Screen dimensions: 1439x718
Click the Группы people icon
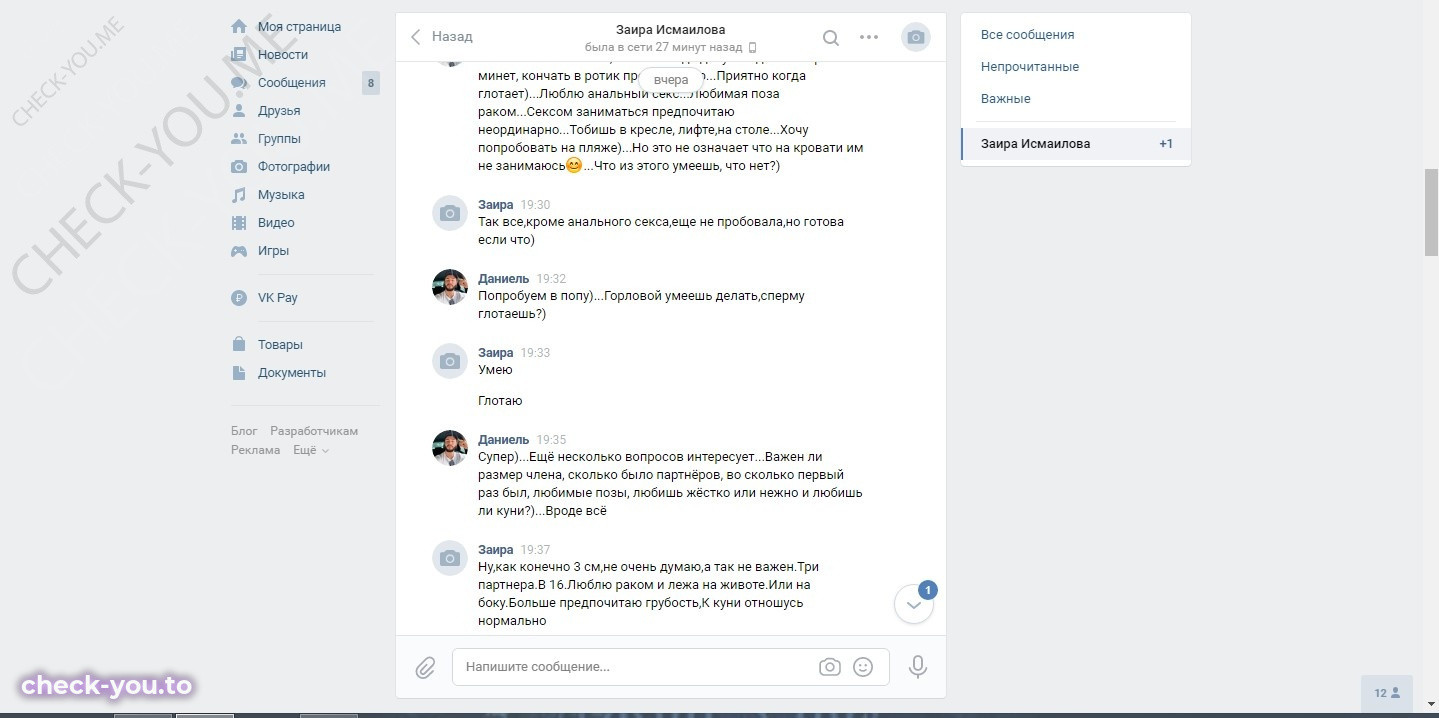[x=239, y=139]
